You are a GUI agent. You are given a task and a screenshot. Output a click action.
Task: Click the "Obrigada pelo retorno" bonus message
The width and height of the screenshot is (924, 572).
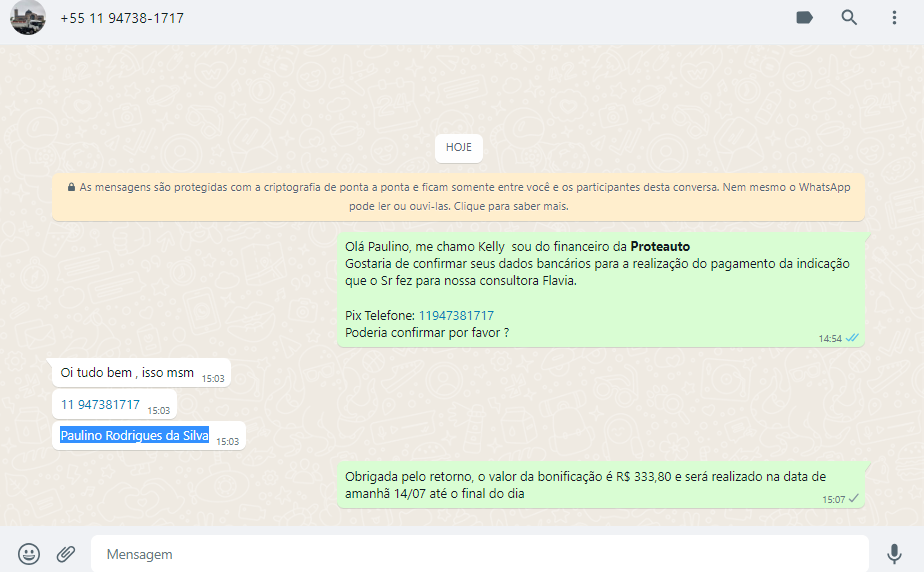[x=585, y=484]
